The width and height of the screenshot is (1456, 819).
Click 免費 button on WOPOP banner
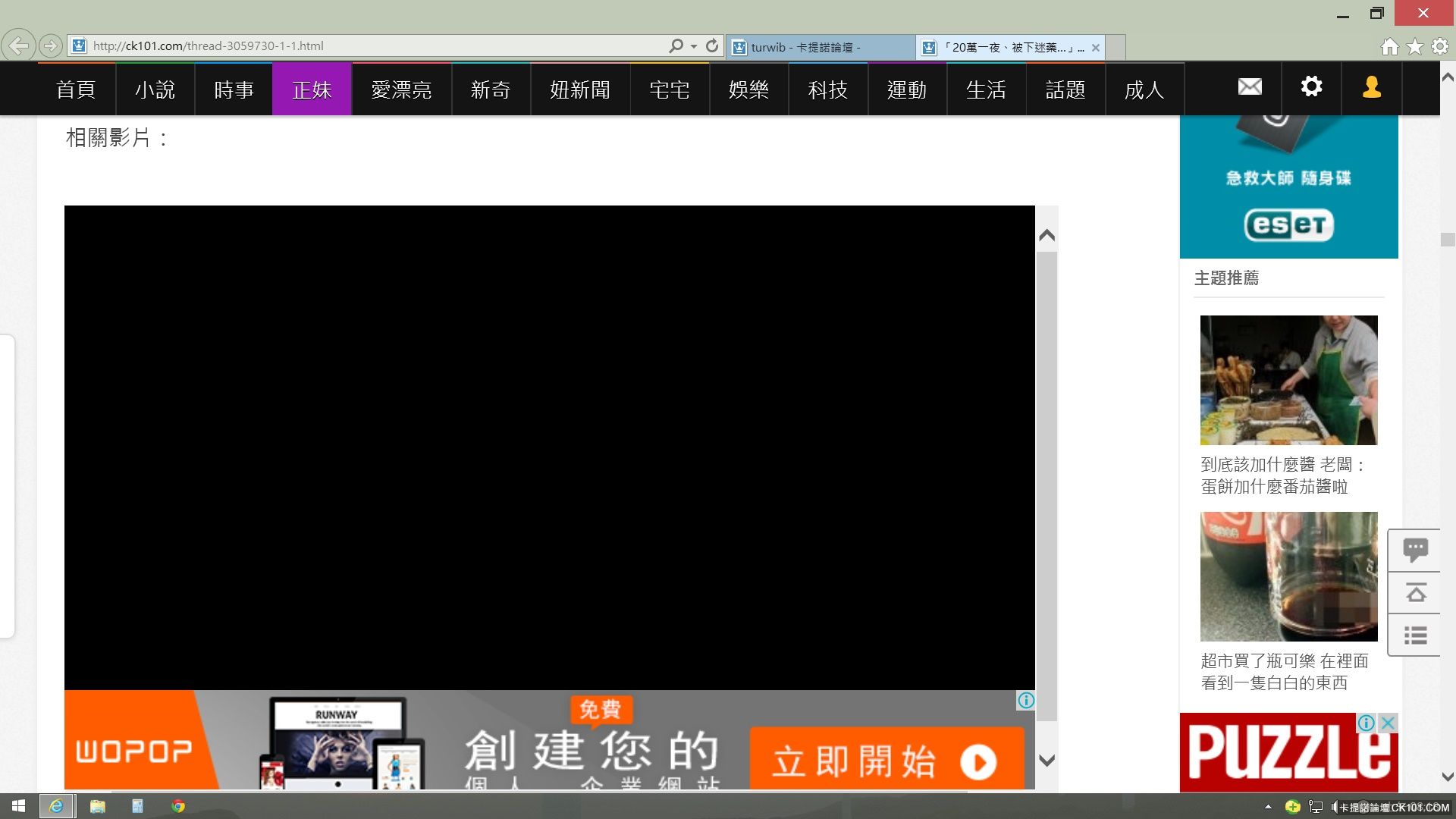click(x=598, y=710)
